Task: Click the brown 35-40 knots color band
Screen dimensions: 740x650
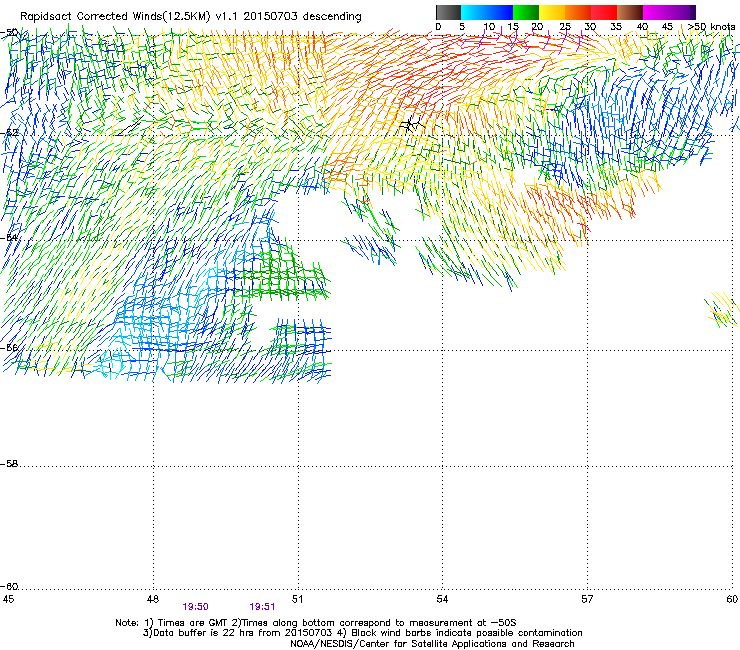Action: point(630,12)
